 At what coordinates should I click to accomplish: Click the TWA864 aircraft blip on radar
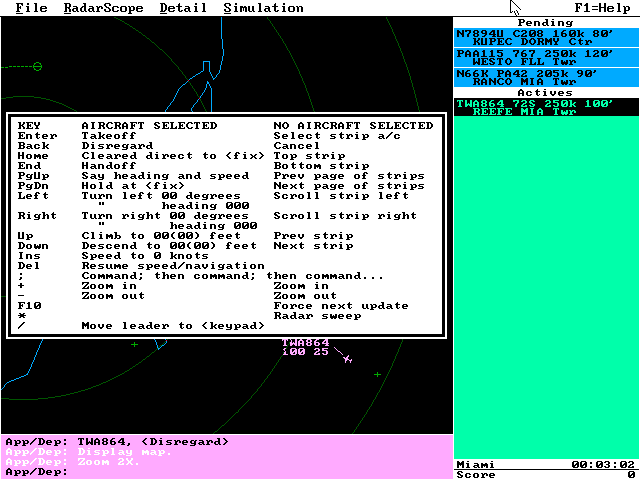point(347,359)
